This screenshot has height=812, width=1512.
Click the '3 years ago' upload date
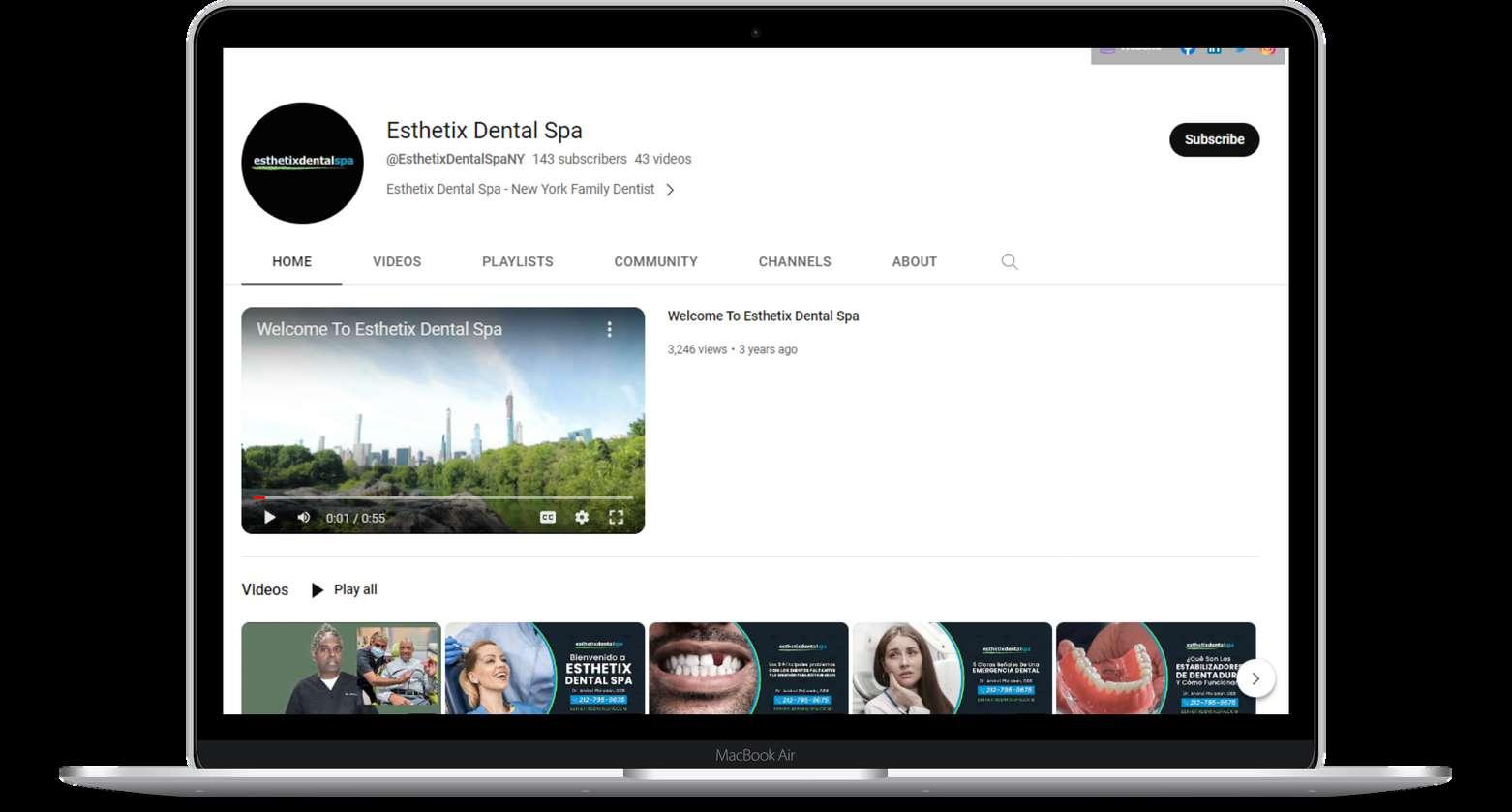coord(768,349)
